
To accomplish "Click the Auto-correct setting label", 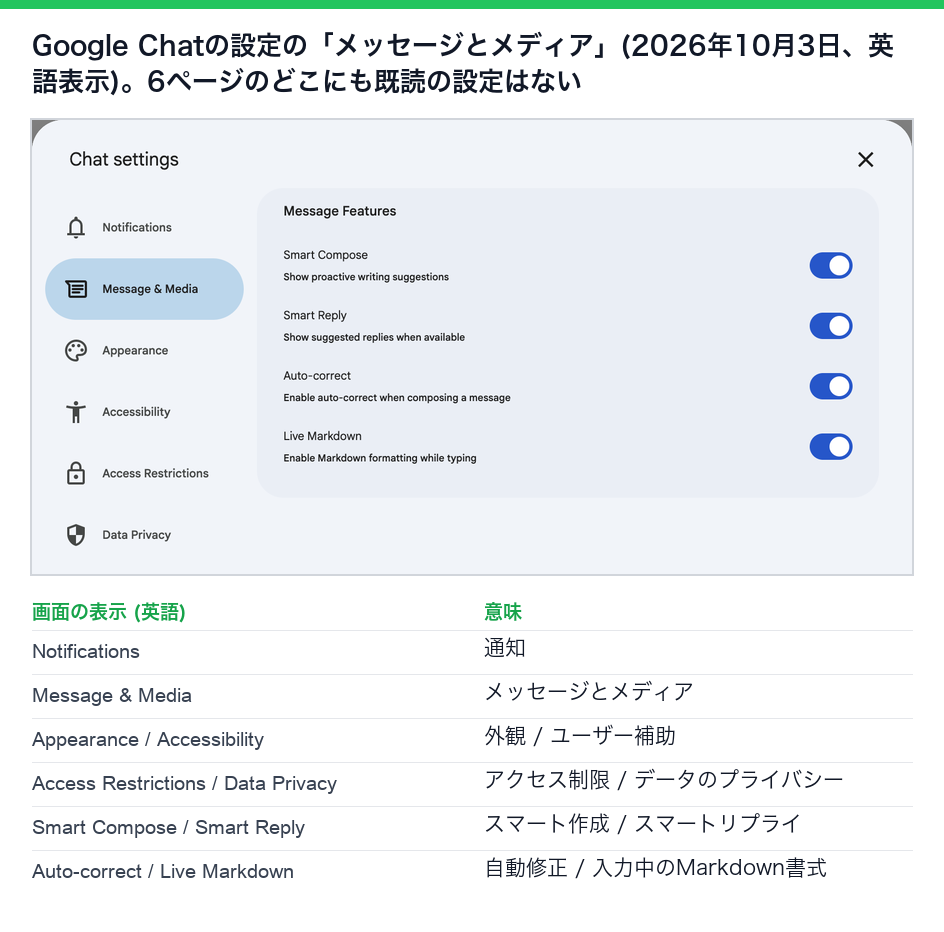I will pyautogui.click(x=317, y=376).
